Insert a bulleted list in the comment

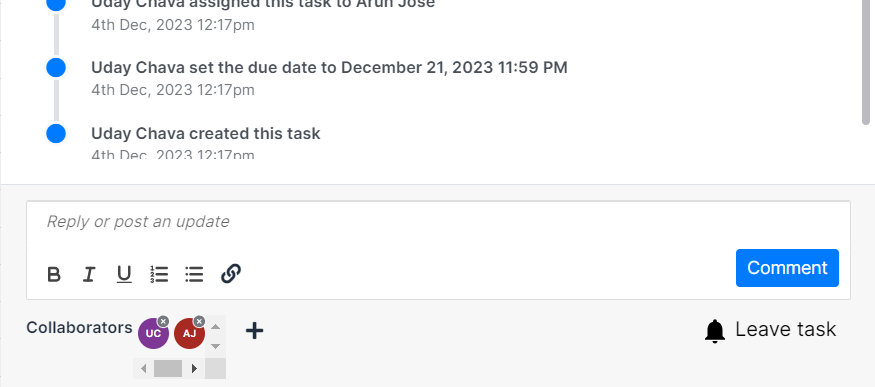194,274
